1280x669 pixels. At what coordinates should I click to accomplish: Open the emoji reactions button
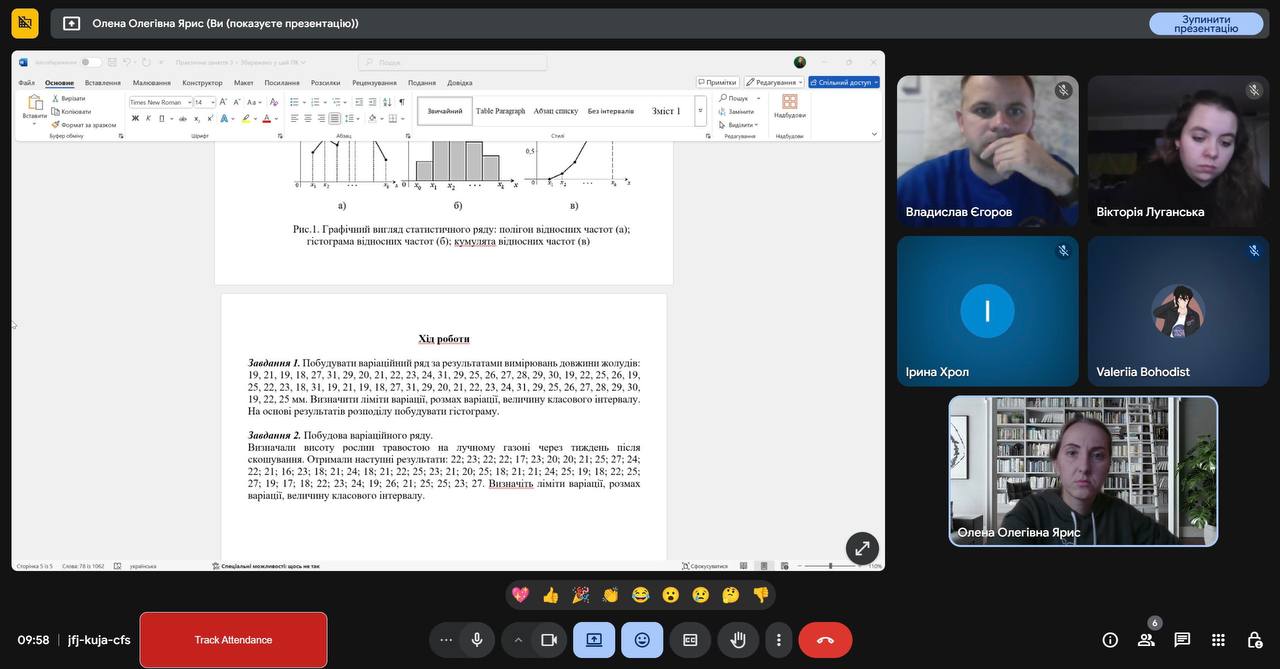point(642,640)
